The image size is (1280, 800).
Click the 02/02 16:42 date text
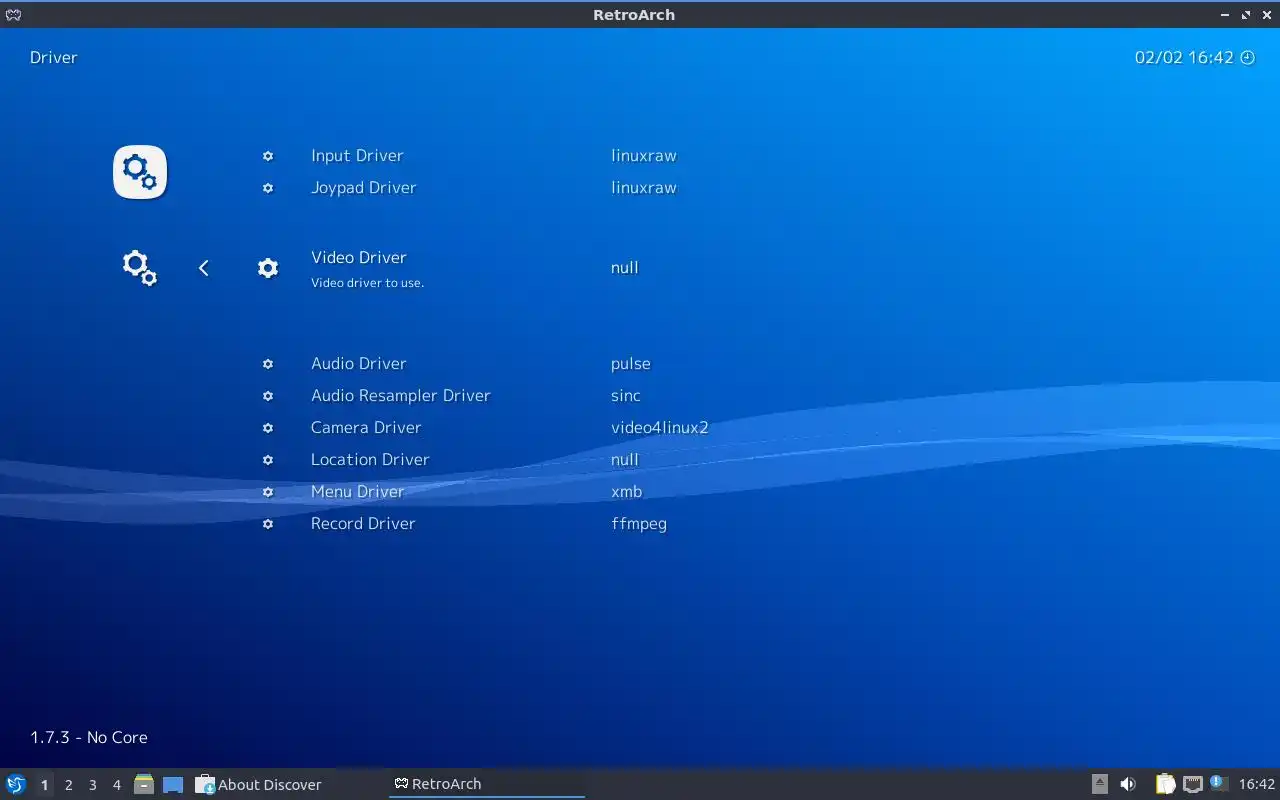pos(1184,58)
